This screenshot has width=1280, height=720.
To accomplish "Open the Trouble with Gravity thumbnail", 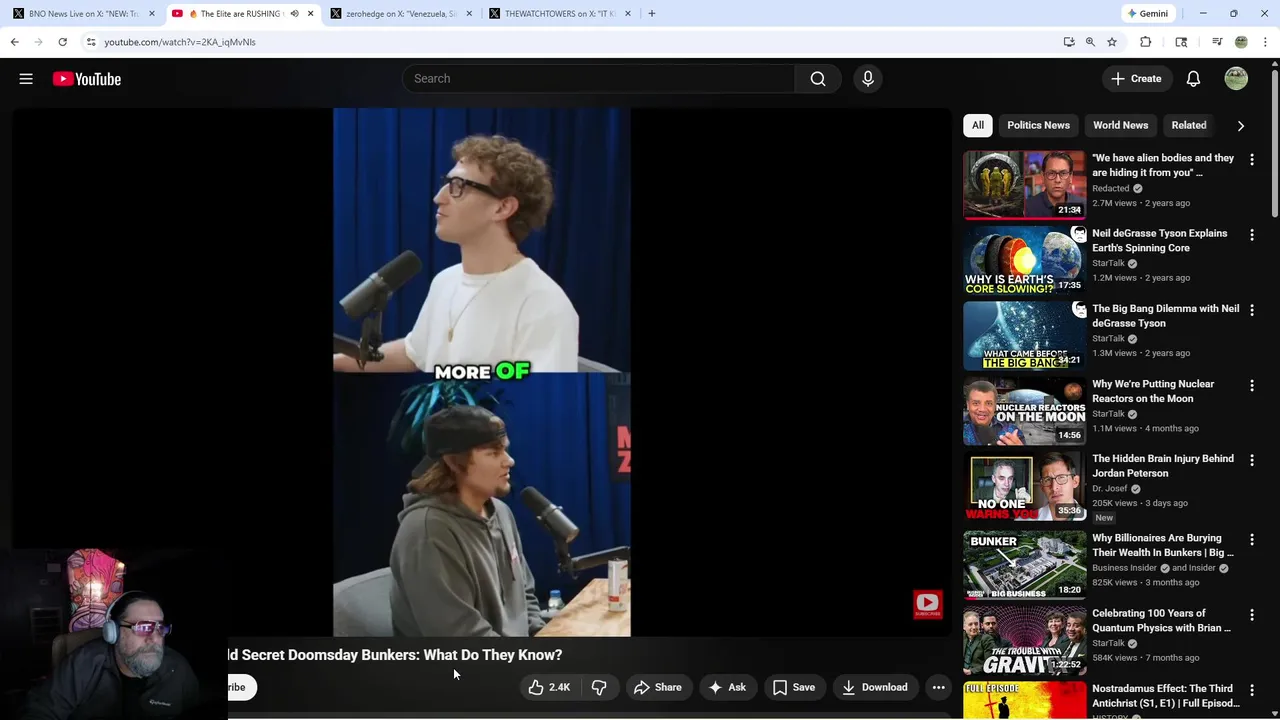I will 1024,640.
